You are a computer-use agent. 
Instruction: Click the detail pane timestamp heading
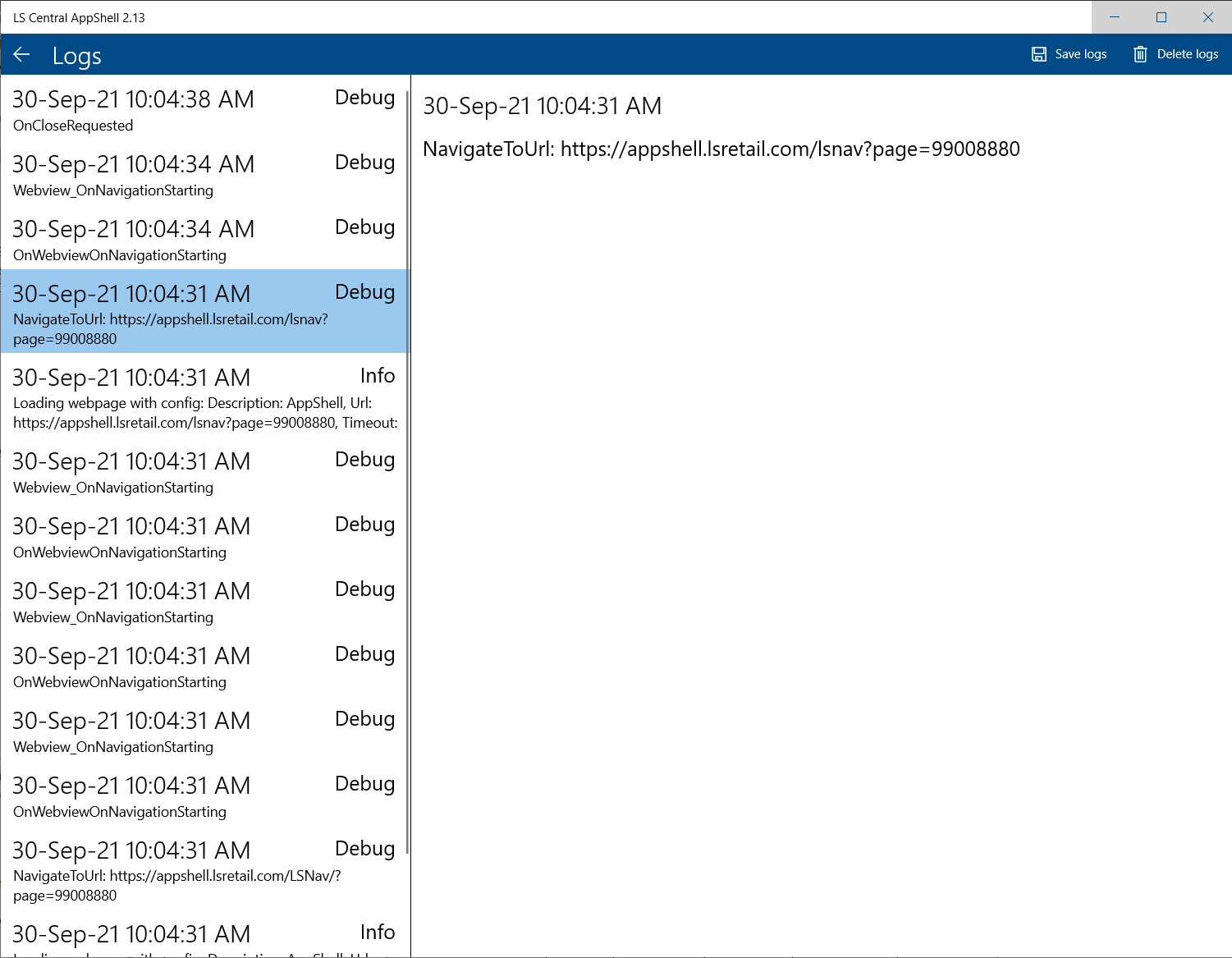point(542,106)
